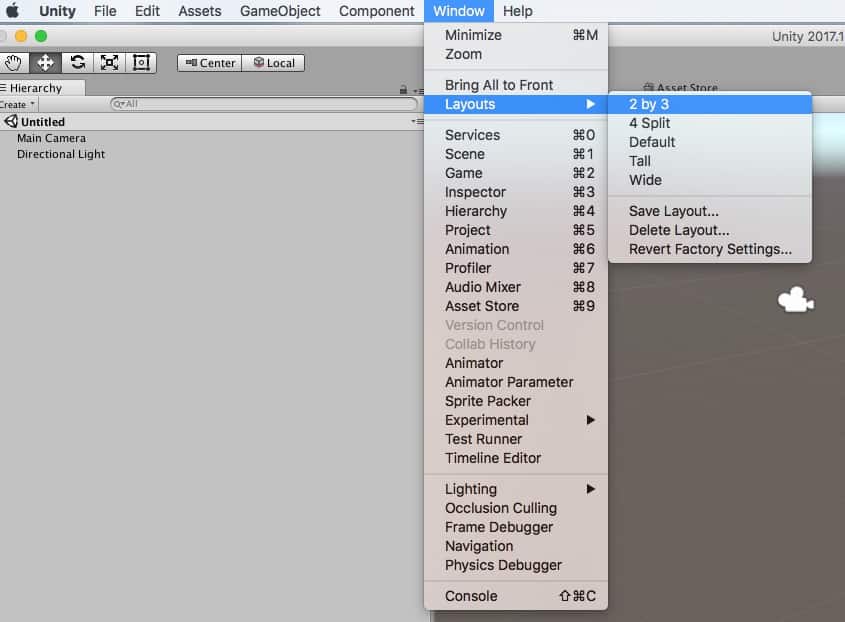Open the Assets menu
Image resolution: width=845 pixels, height=622 pixels.
200,11
